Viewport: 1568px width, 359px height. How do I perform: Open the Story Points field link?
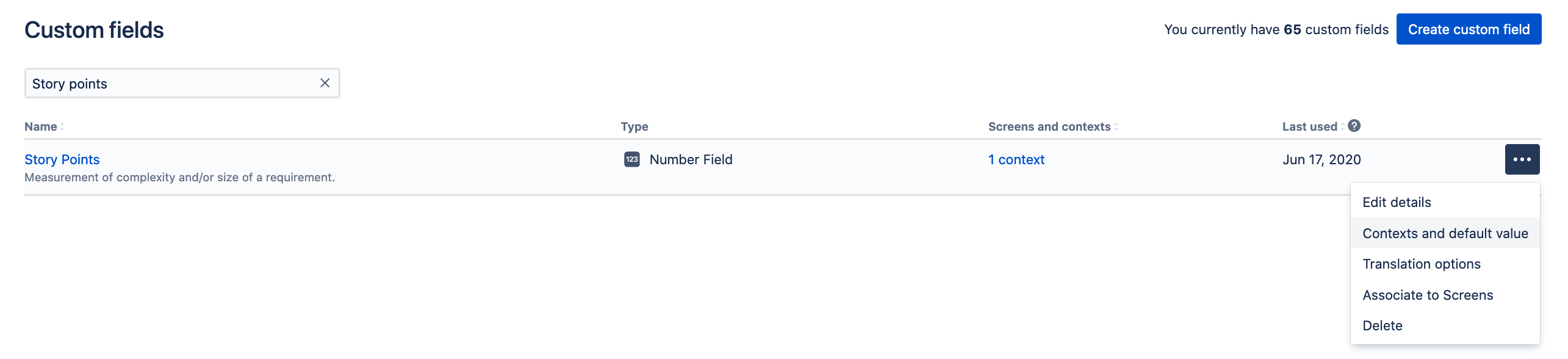point(62,159)
